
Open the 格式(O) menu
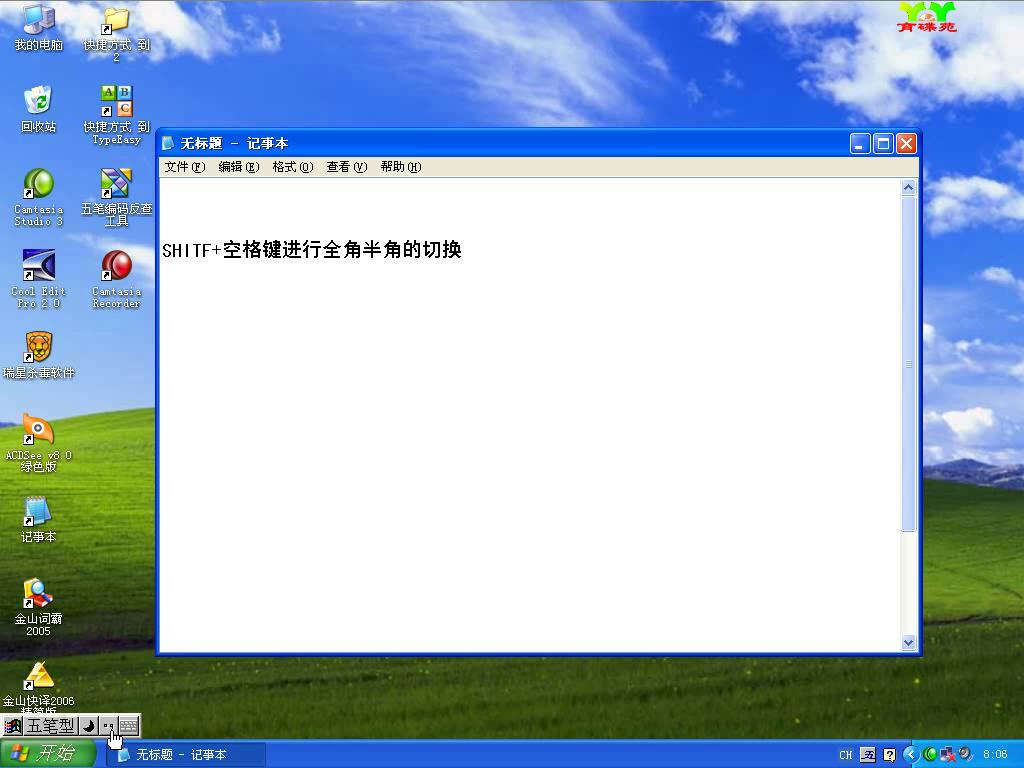[x=293, y=167]
